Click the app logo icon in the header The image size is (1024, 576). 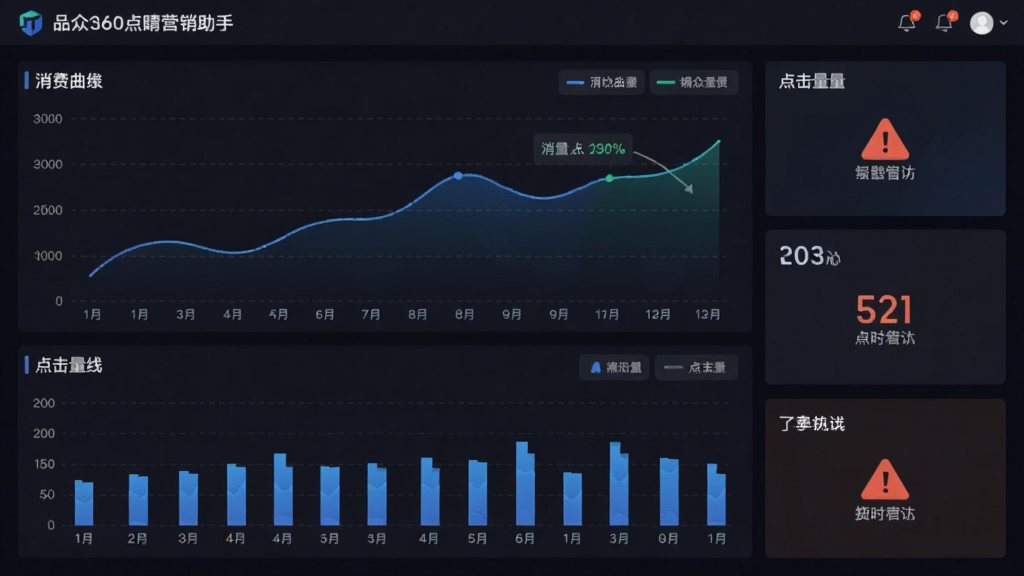pos(31,23)
